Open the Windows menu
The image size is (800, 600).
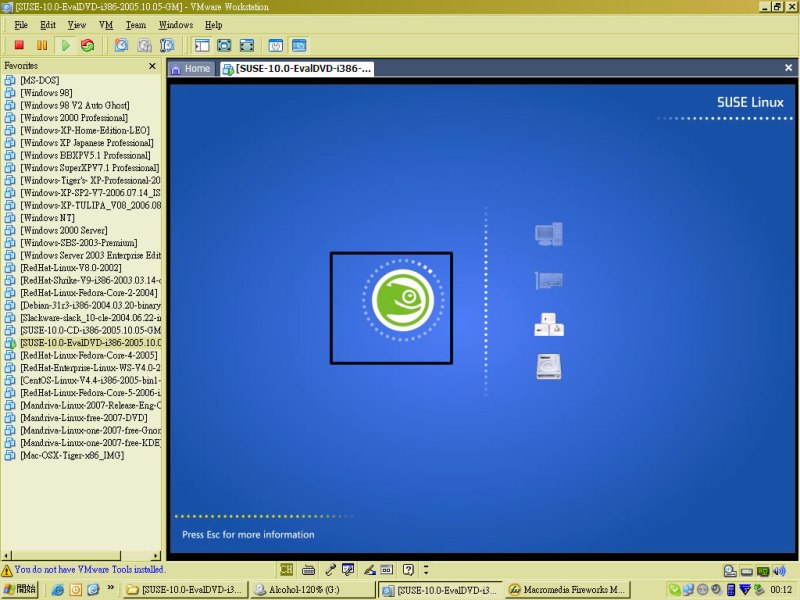pyautogui.click(x=176, y=25)
